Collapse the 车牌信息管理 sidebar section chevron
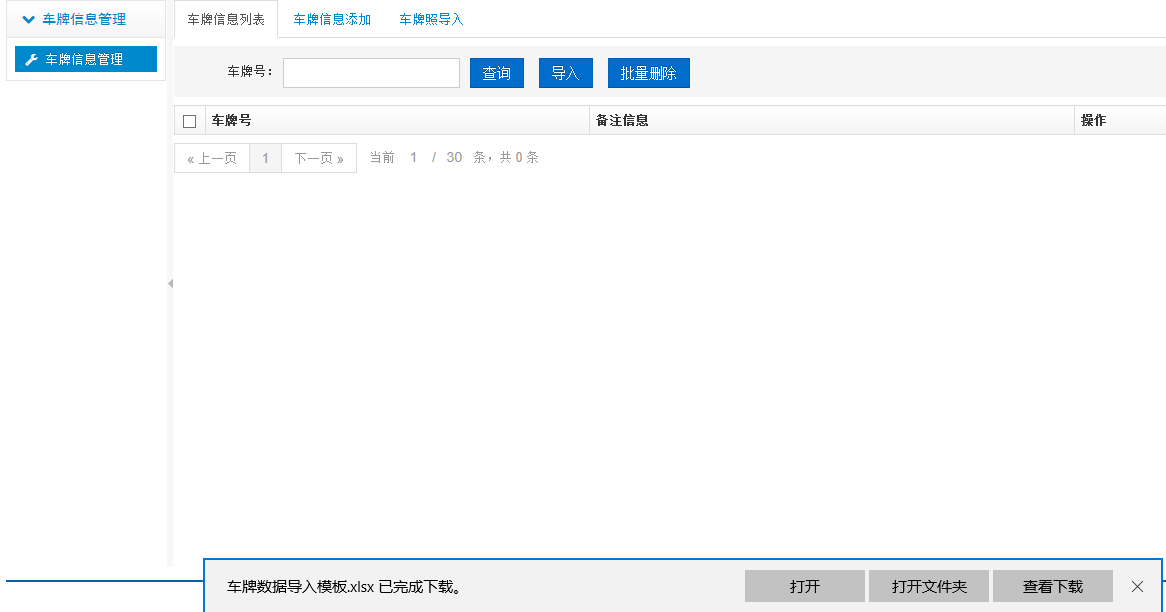This screenshot has width=1166, height=612. tap(28, 19)
